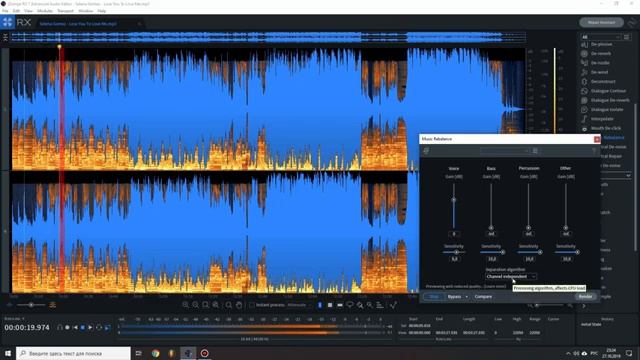Viewport: 640px width, 360px height.
Task: Collapse the waveform overview strip
Action: (x=5, y=38)
